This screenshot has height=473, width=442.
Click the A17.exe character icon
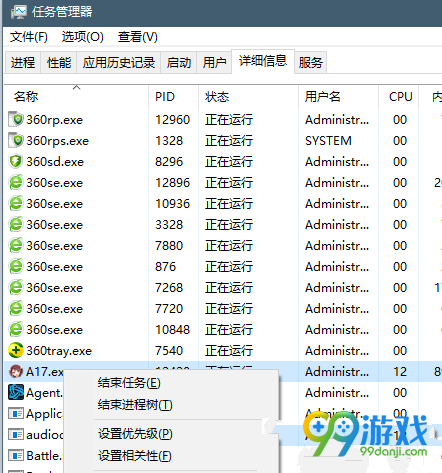pyautogui.click(x=16, y=371)
